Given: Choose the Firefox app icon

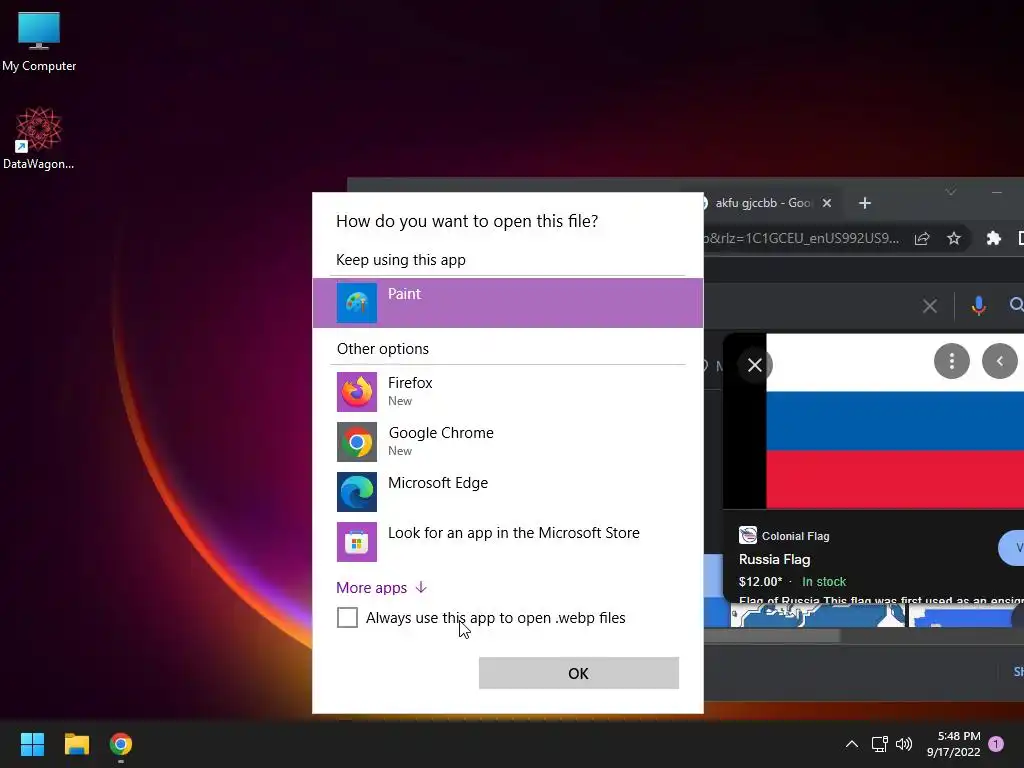Looking at the screenshot, I should [x=357, y=392].
